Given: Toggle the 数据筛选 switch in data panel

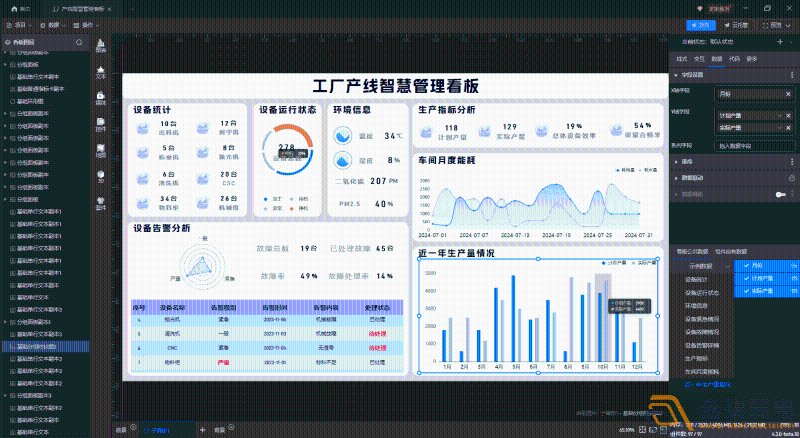Looking at the screenshot, I should click(781, 194).
